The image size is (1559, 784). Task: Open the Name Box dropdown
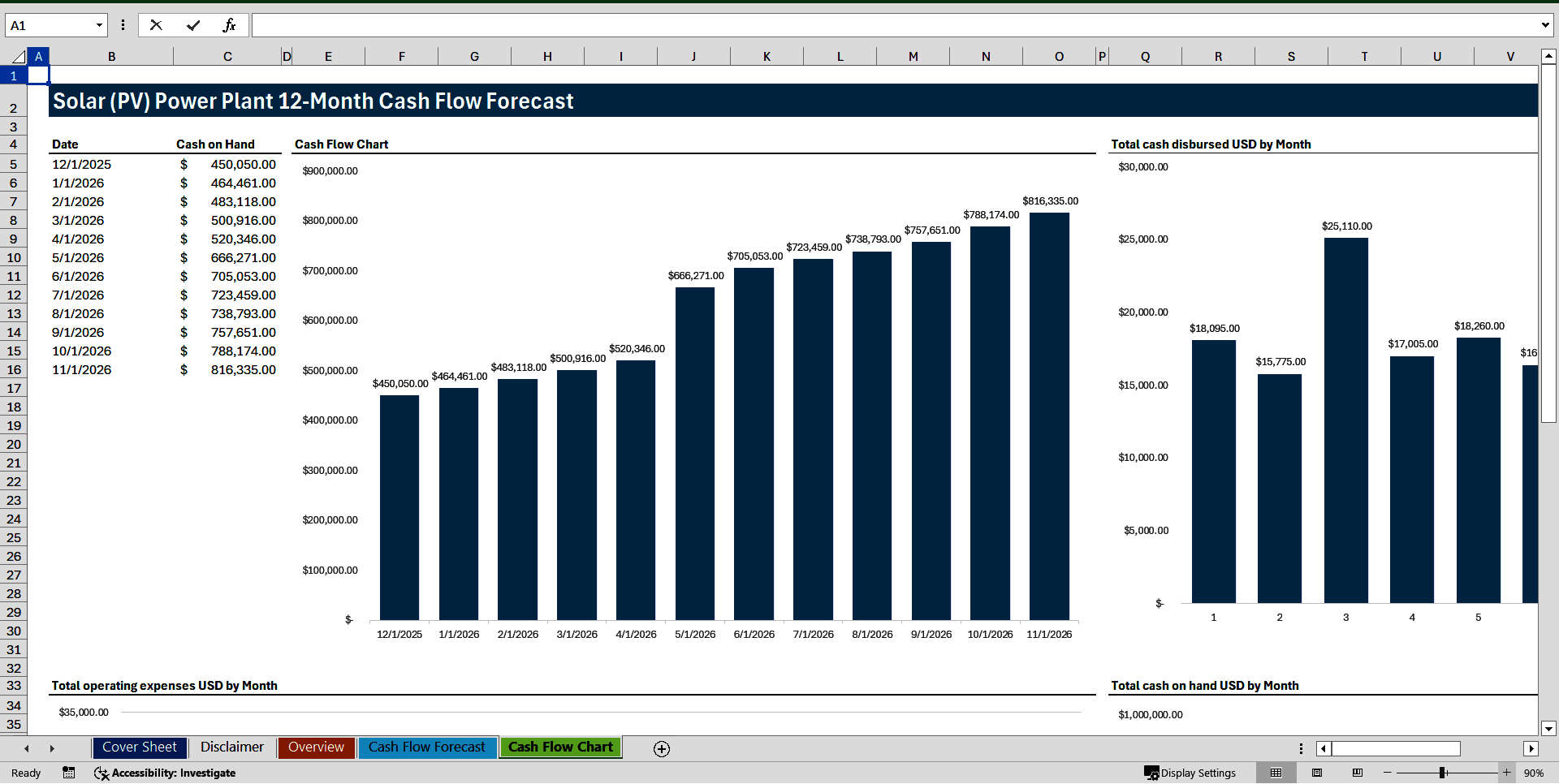[99, 25]
